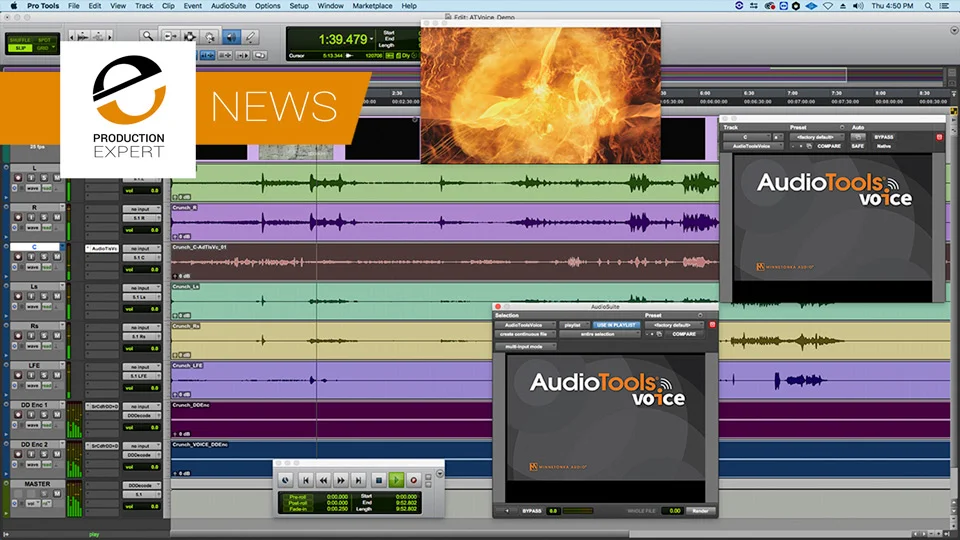Solo the Ls track

44,296
